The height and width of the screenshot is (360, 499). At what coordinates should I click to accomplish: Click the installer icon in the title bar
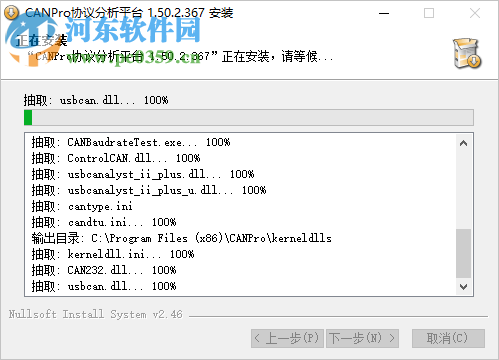click(11, 13)
